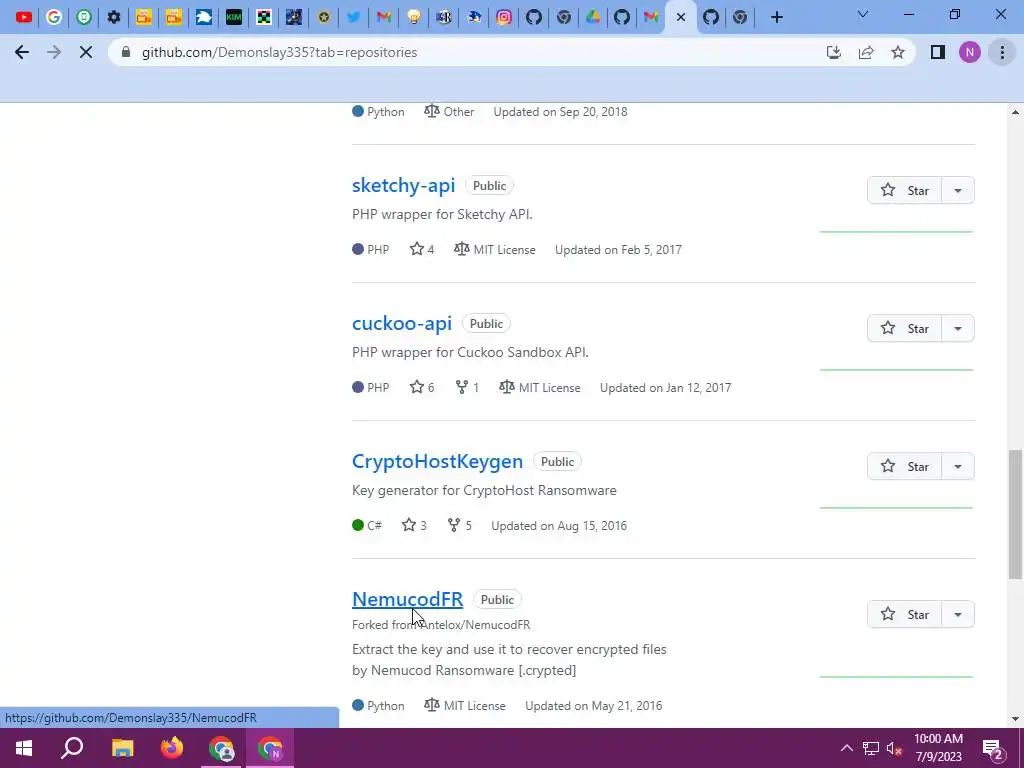Launch Firefox from the taskbar
The width and height of the screenshot is (1024, 768).
coord(172,748)
